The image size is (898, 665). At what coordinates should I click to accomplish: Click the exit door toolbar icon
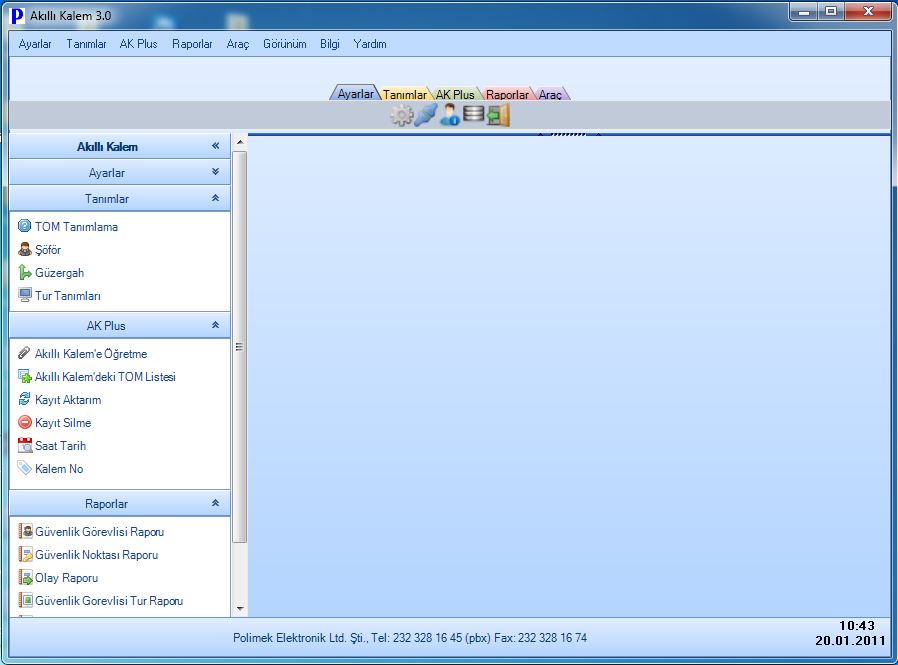coord(498,116)
